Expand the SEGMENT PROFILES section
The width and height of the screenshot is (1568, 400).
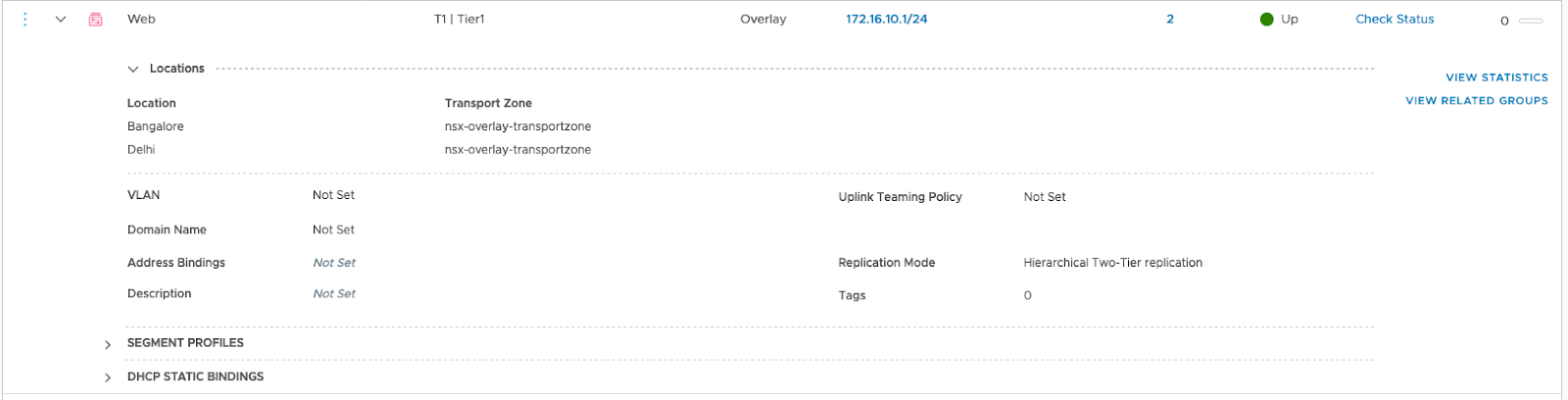108,344
